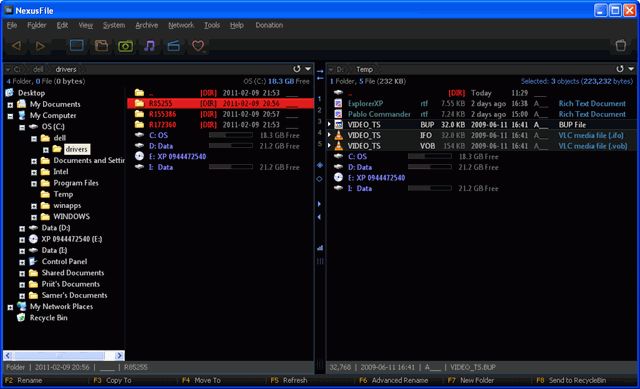Open the Donation menu
This screenshot has width=640, height=389.
tap(269, 25)
